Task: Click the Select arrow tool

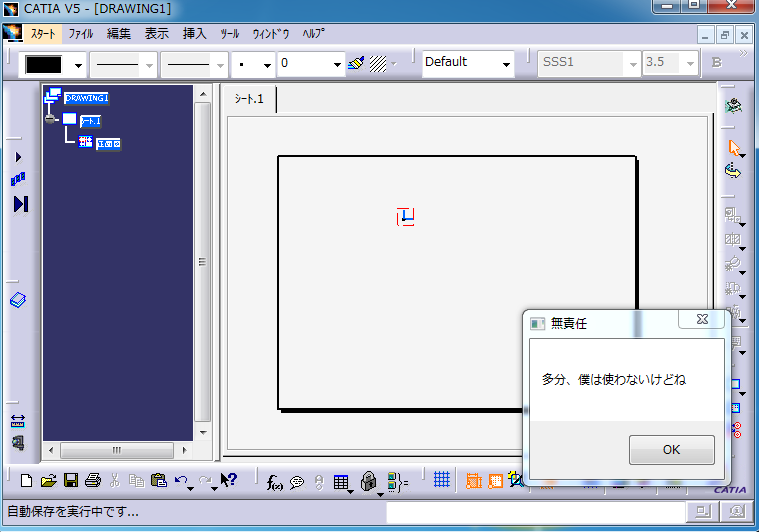Action: [734, 148]
